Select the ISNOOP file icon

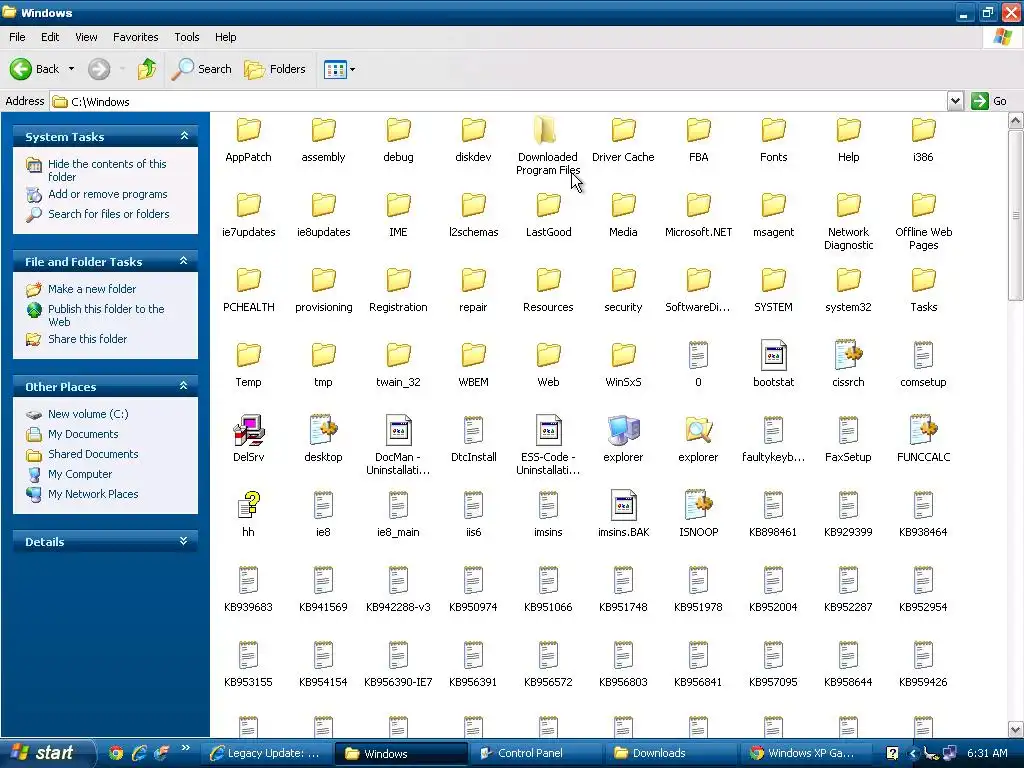point(698,505)
